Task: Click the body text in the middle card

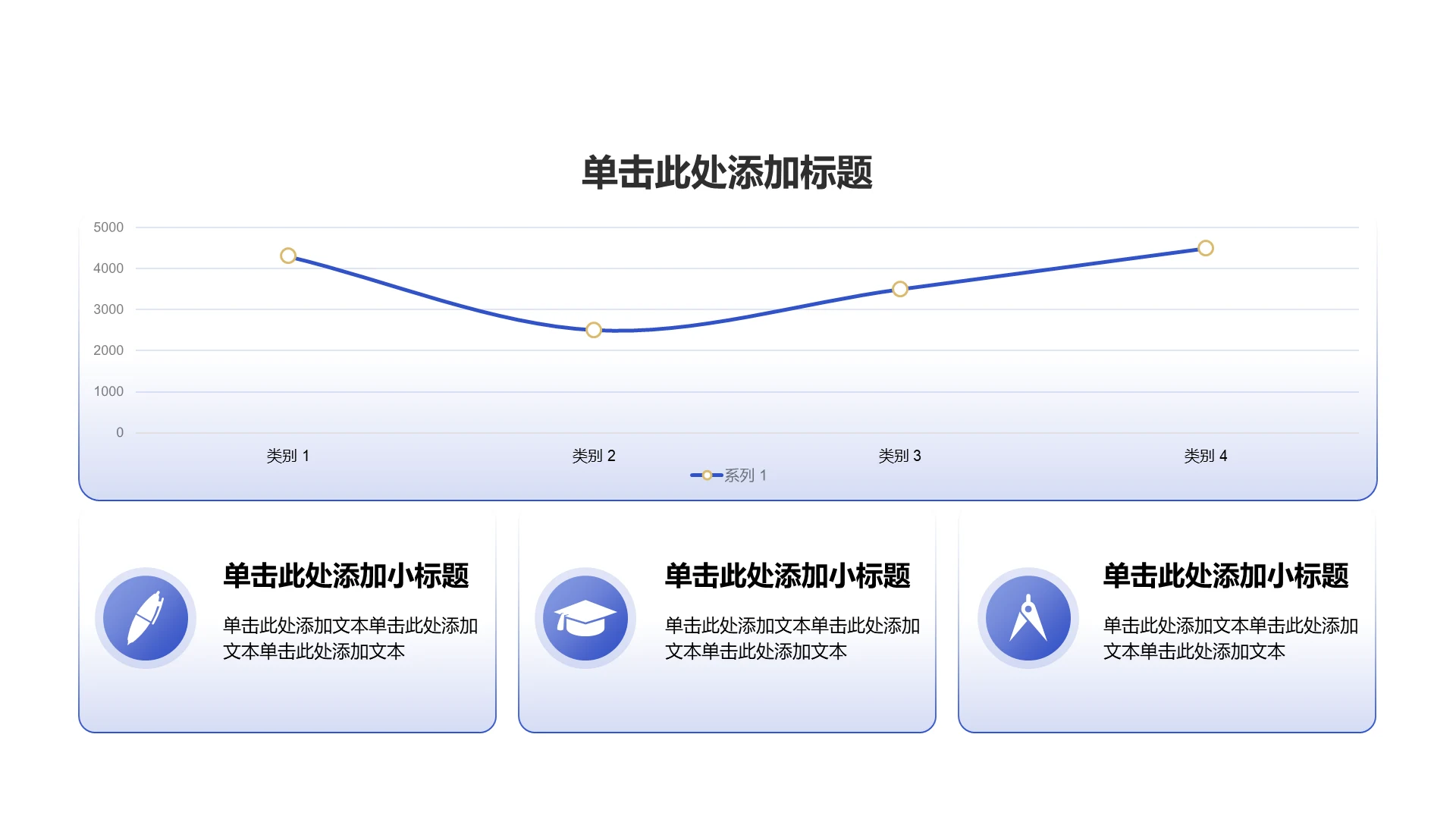Action: [x=791, y=637]
